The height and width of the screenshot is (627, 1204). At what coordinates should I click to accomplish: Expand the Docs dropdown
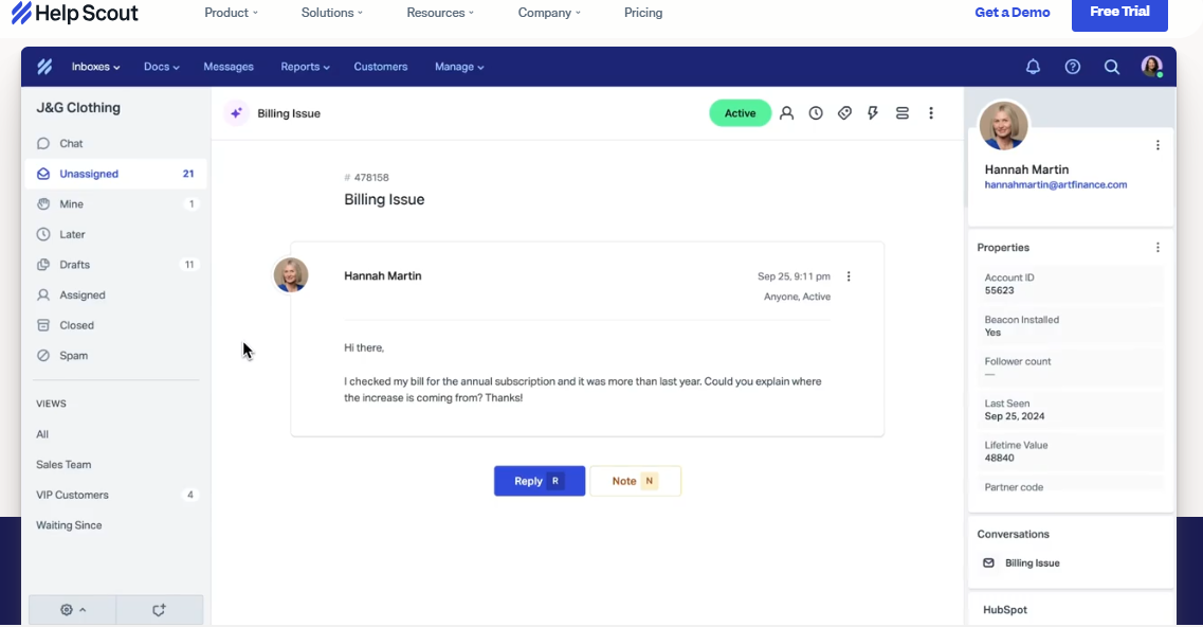tap(162, 67)
